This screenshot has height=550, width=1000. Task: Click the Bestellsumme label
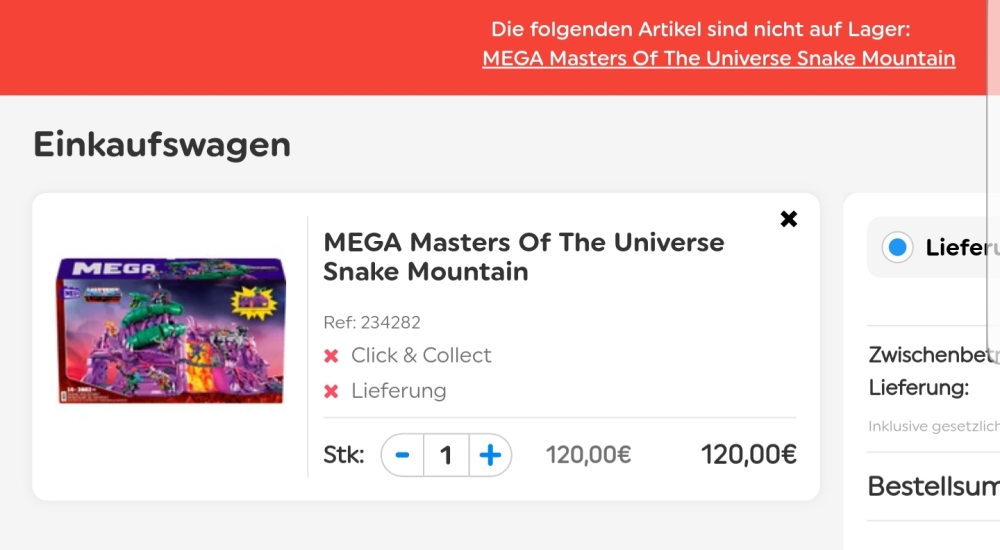tap(934, 487)
